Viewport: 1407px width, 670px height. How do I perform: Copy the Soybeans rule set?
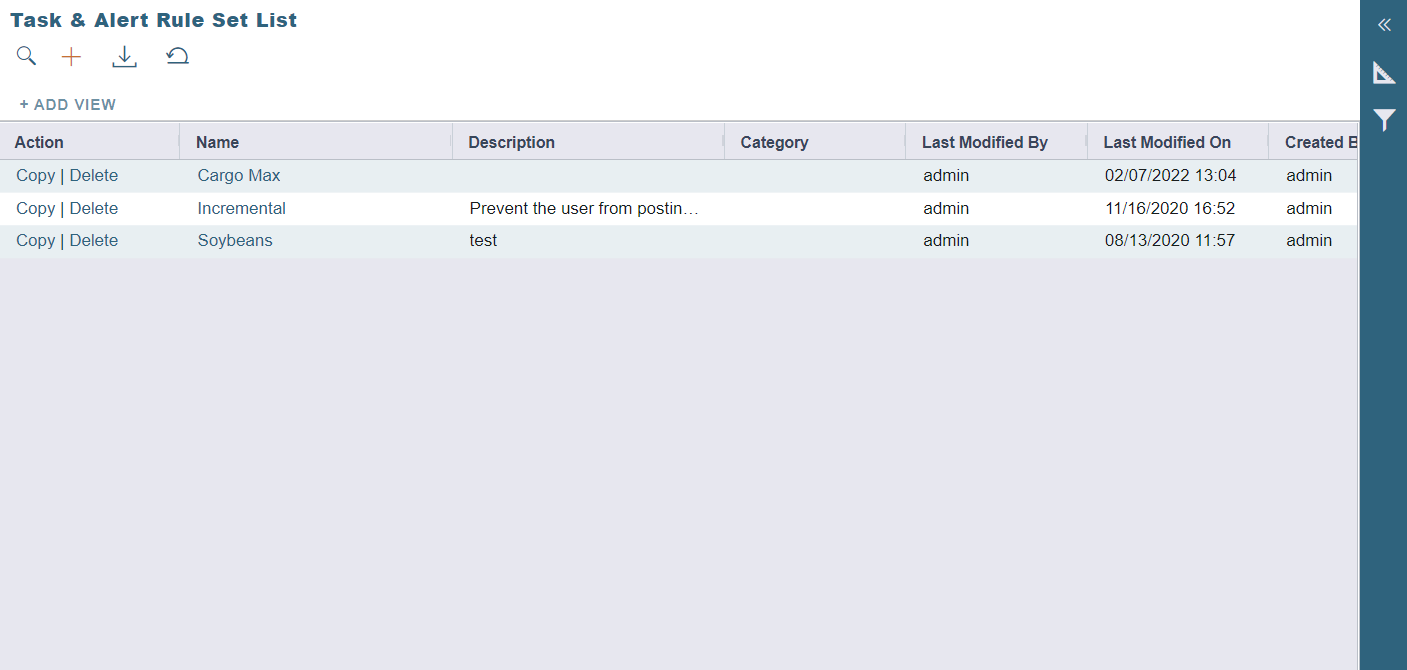pos(35,241)
